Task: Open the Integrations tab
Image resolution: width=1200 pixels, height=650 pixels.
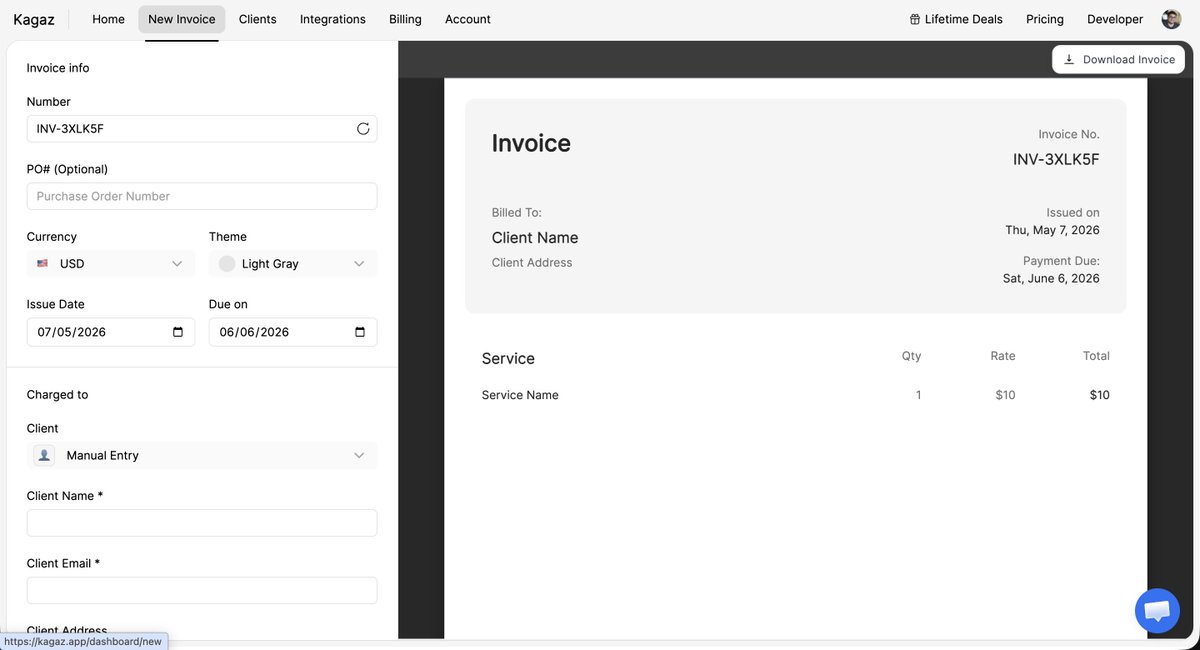Action: 333,19
